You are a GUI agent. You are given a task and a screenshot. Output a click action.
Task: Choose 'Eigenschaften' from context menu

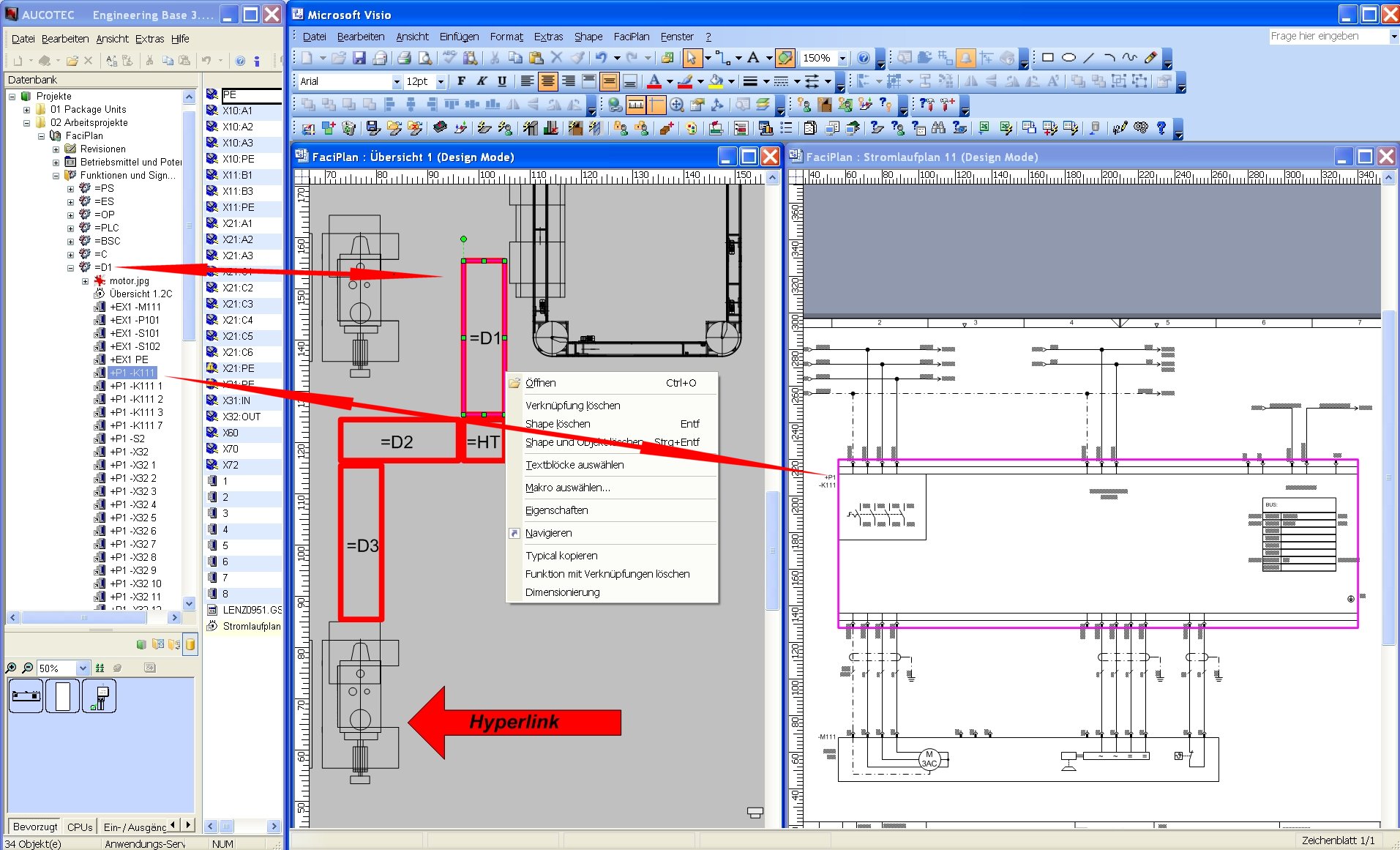pos(556,510)
